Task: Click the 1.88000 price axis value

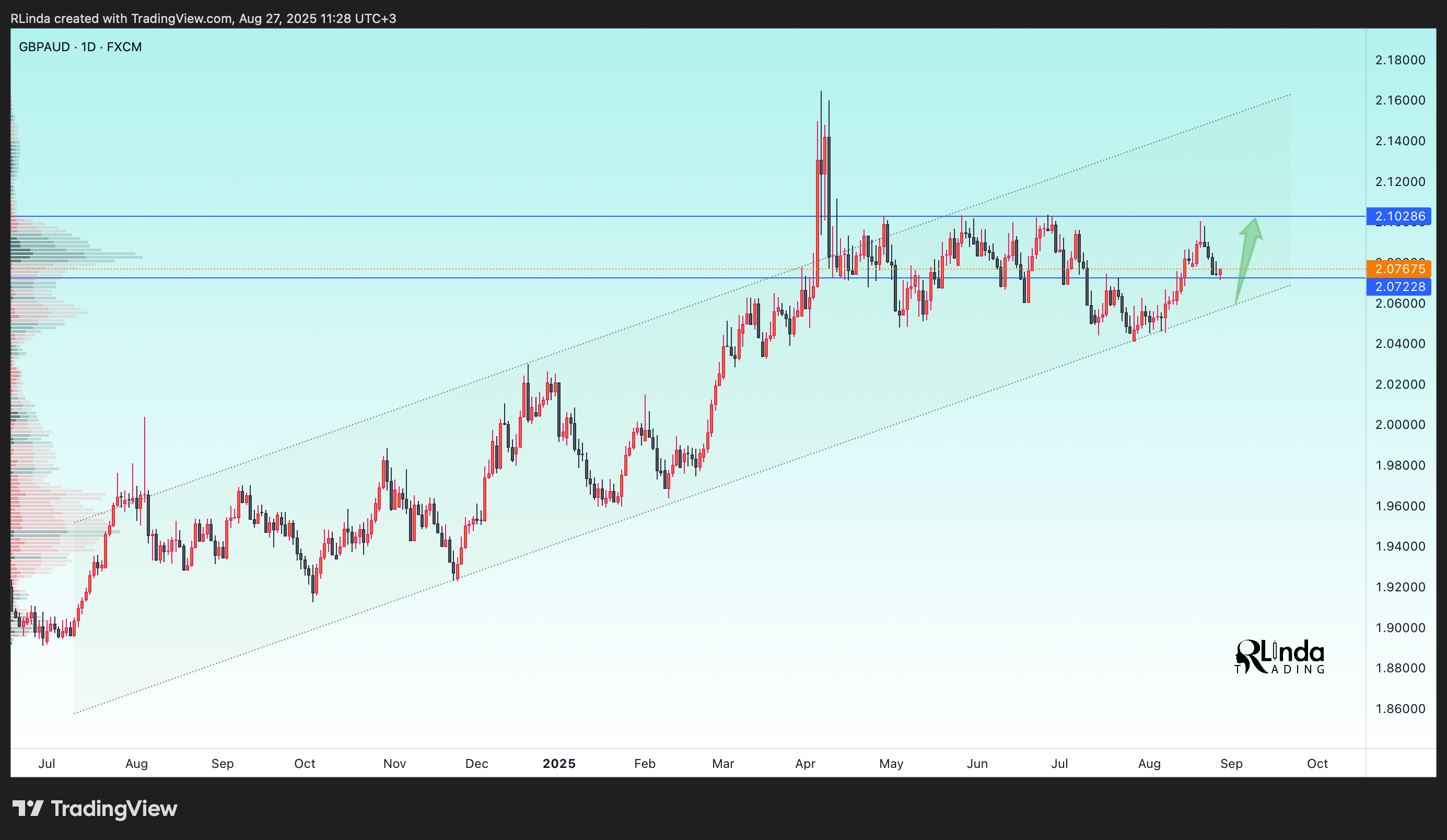Action: point(1400,668)
